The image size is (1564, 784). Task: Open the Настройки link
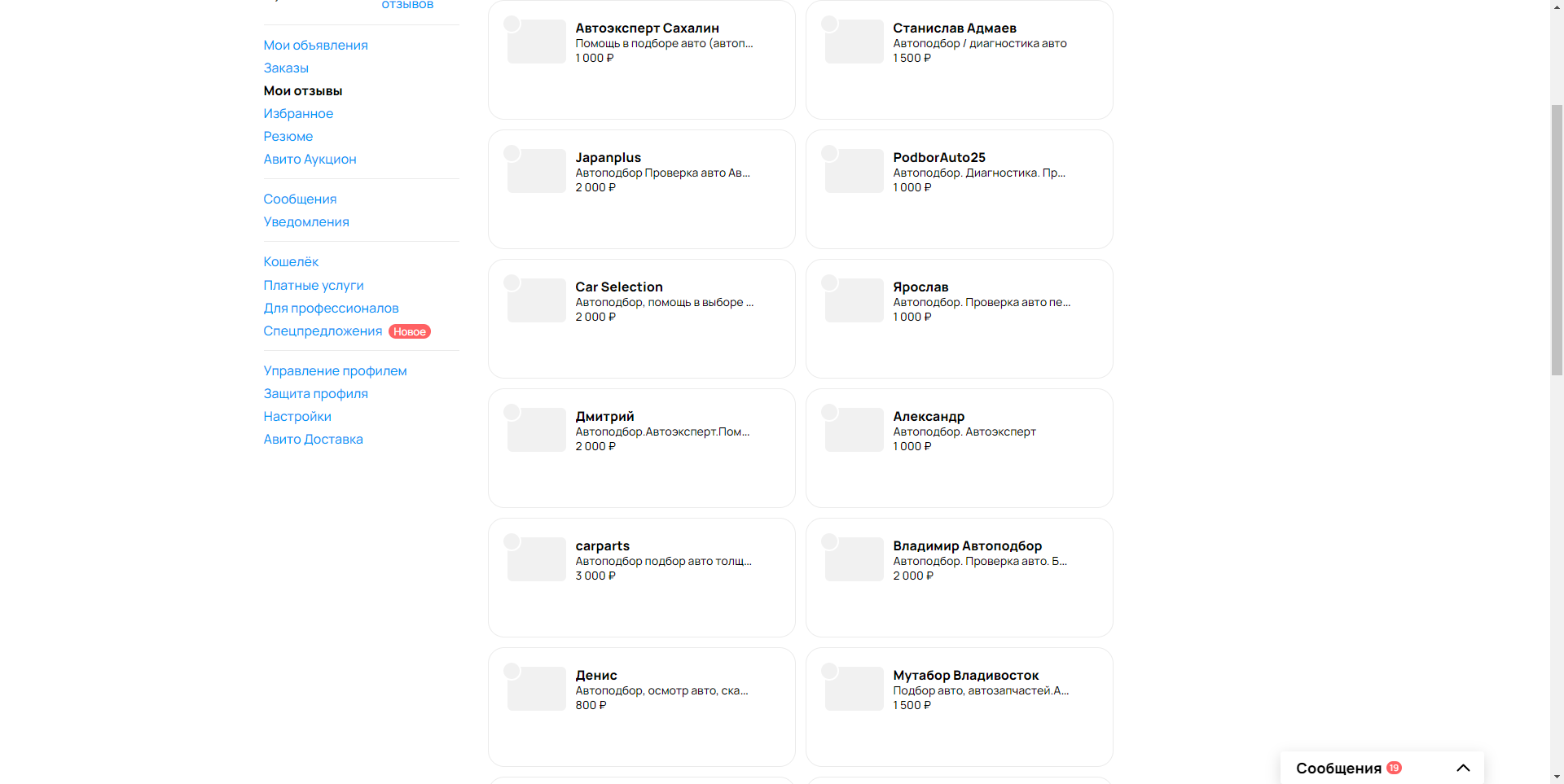pyautogui.click(x=297, y=417)
